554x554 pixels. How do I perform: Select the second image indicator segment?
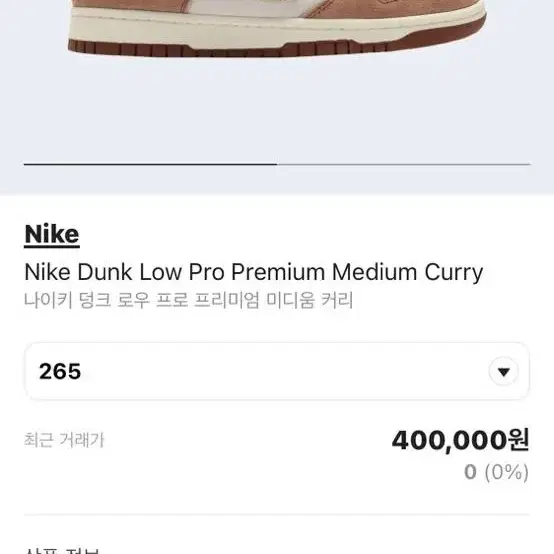(404, 164)
